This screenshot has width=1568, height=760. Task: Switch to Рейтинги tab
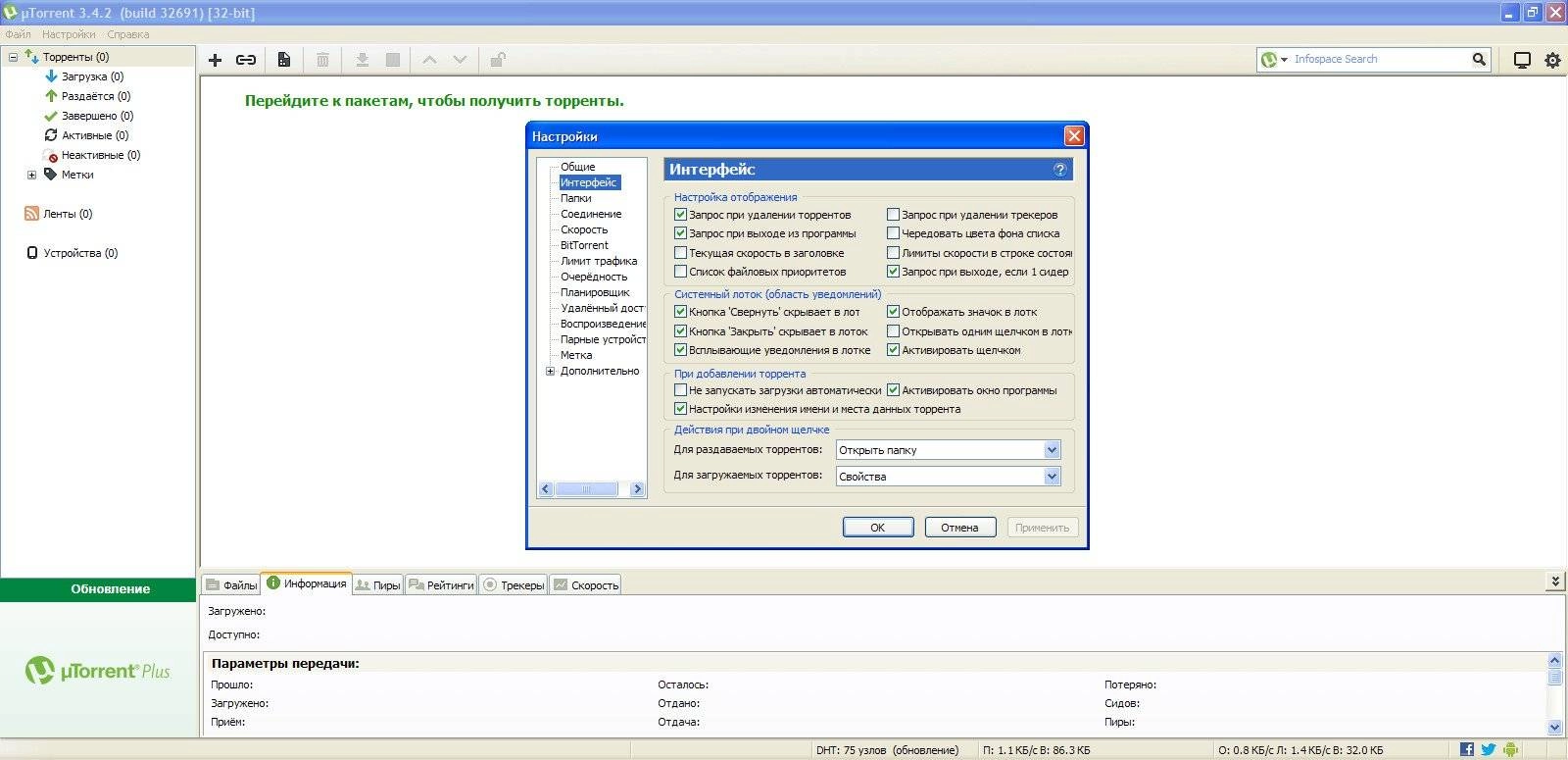coord(441,585)
